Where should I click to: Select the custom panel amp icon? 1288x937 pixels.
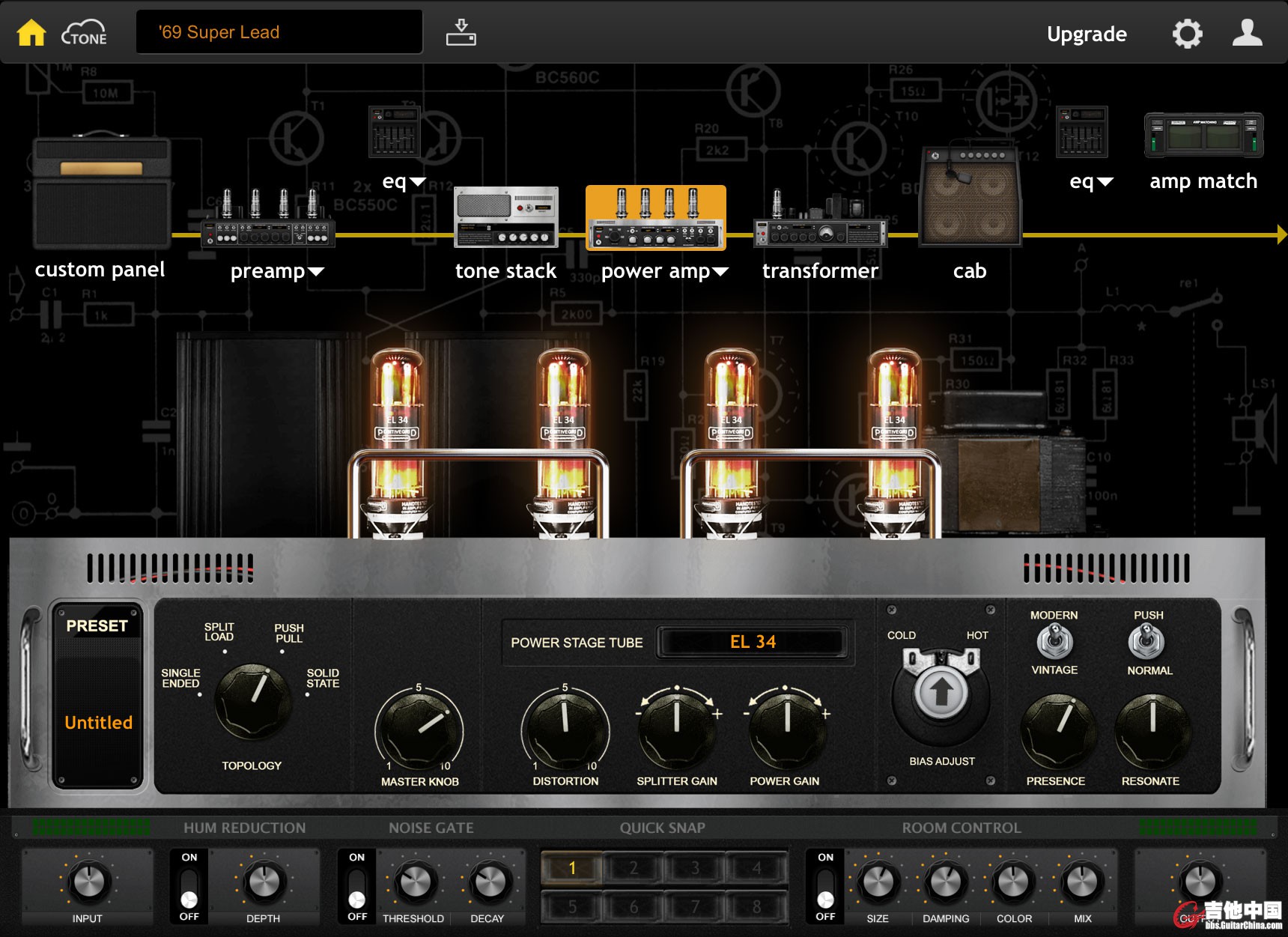[101, 192]
